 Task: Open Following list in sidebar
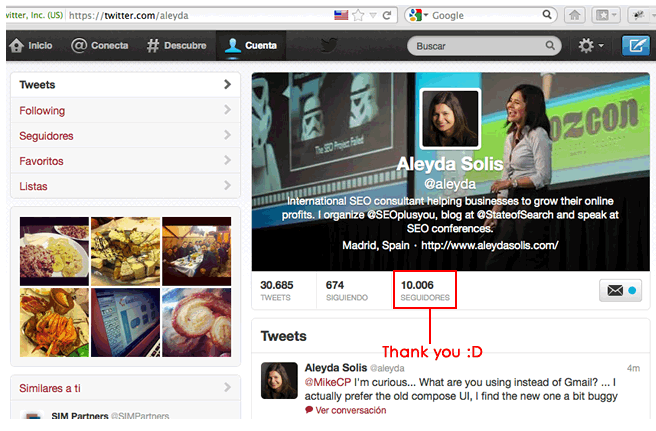click(x=125, y=110)
